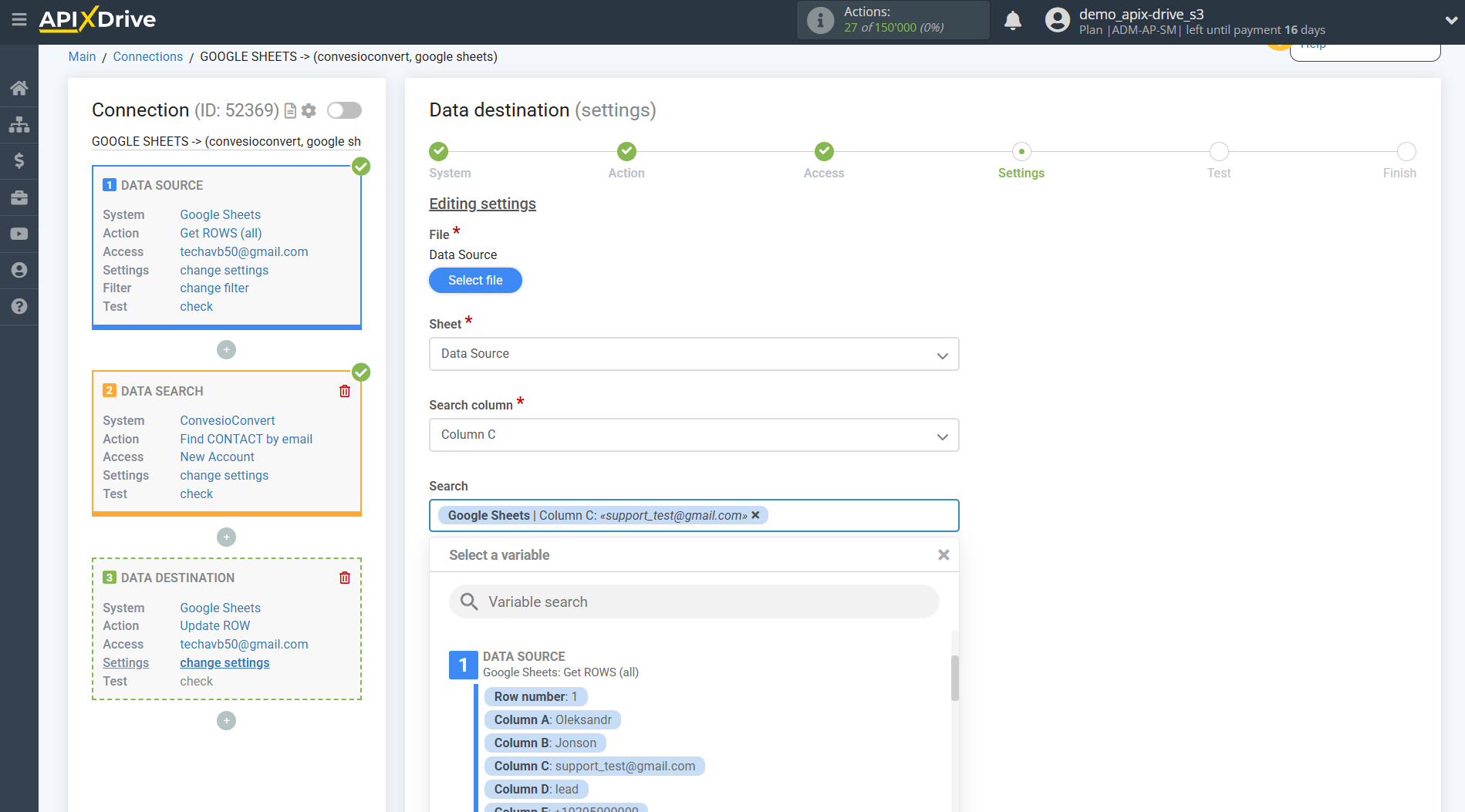This screenshot has width=1465, height=812.
Task: Jump to the Test step
Action: (1218, 152)
